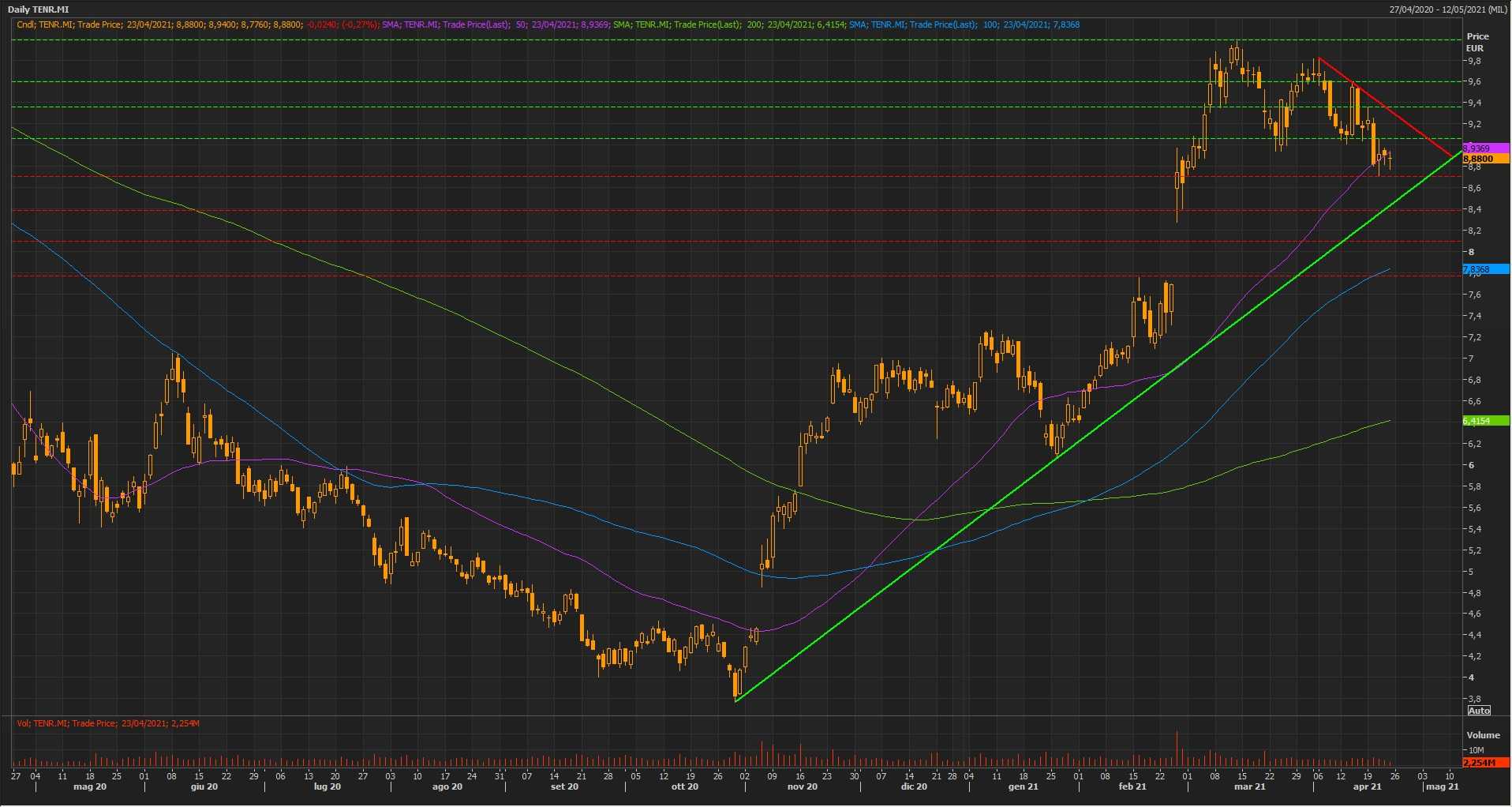Screen dimensions: 1512x807
Task: Click the purple 8,9369 price tag
Action: (x=1484, y=148)
